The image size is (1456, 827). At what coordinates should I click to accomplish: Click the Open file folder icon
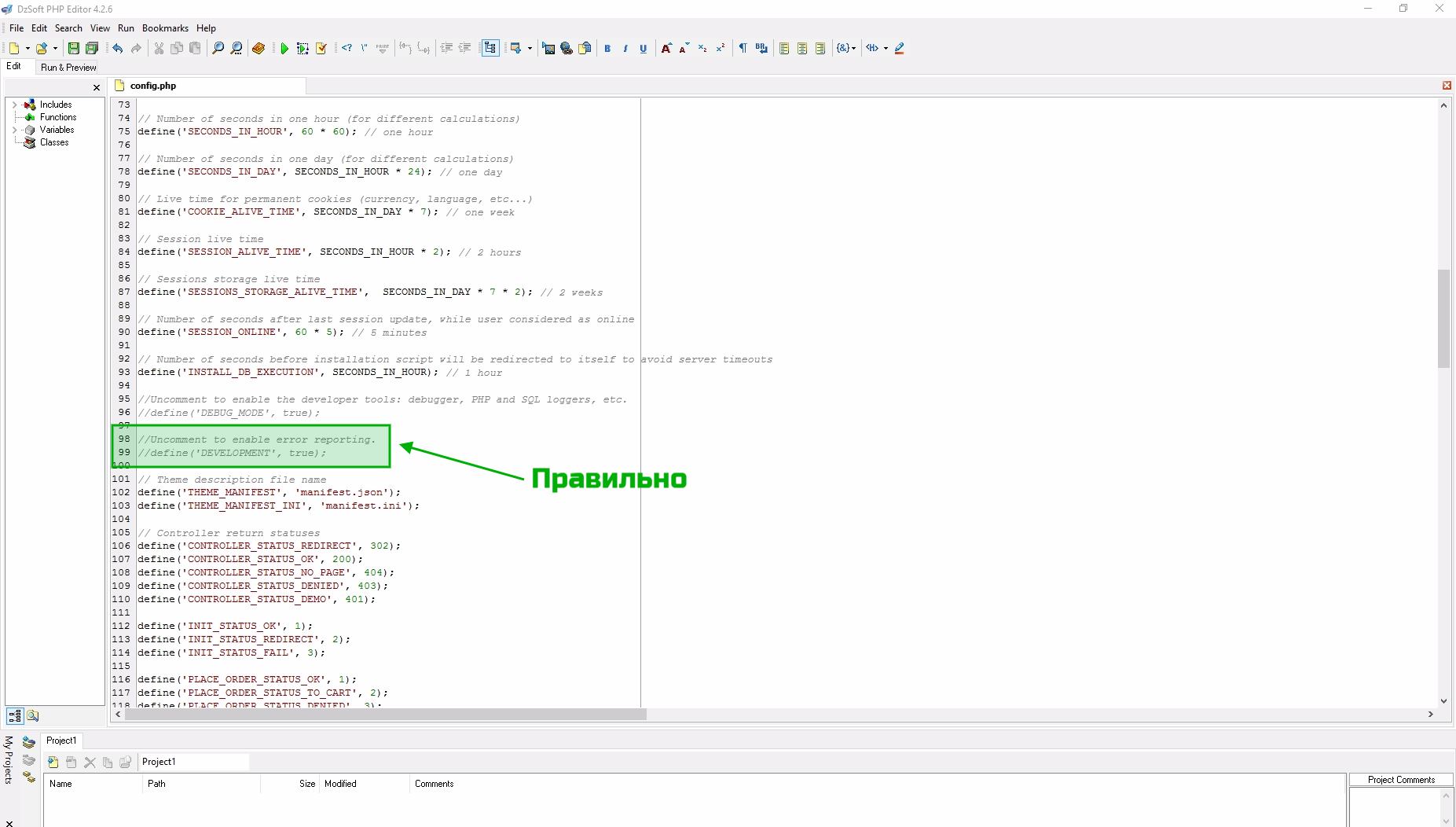pyautogui.click(x=42, y=48)
